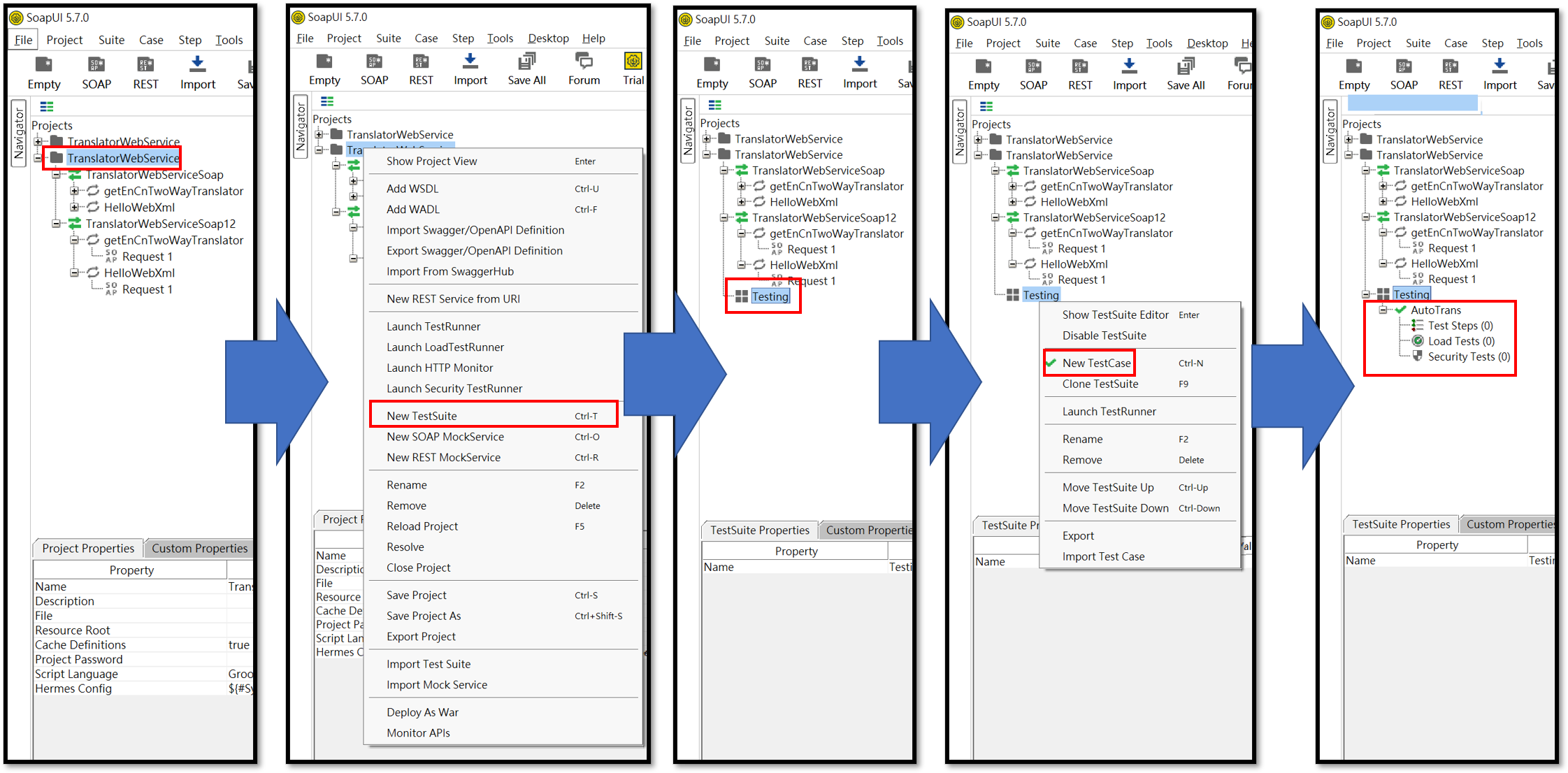Click the Load Tests (0) circular icon
1568x773 pixels.
[1418, 341]
